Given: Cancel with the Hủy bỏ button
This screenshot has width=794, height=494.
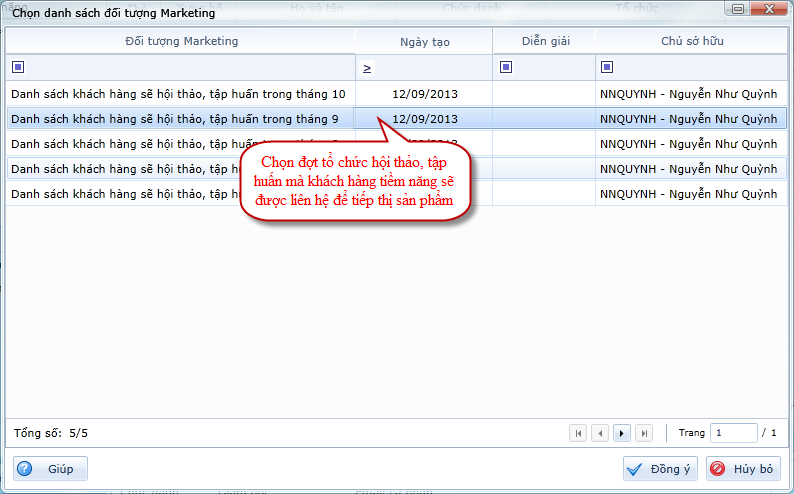Looking at the screenshot, I should [x=743, y=468].
